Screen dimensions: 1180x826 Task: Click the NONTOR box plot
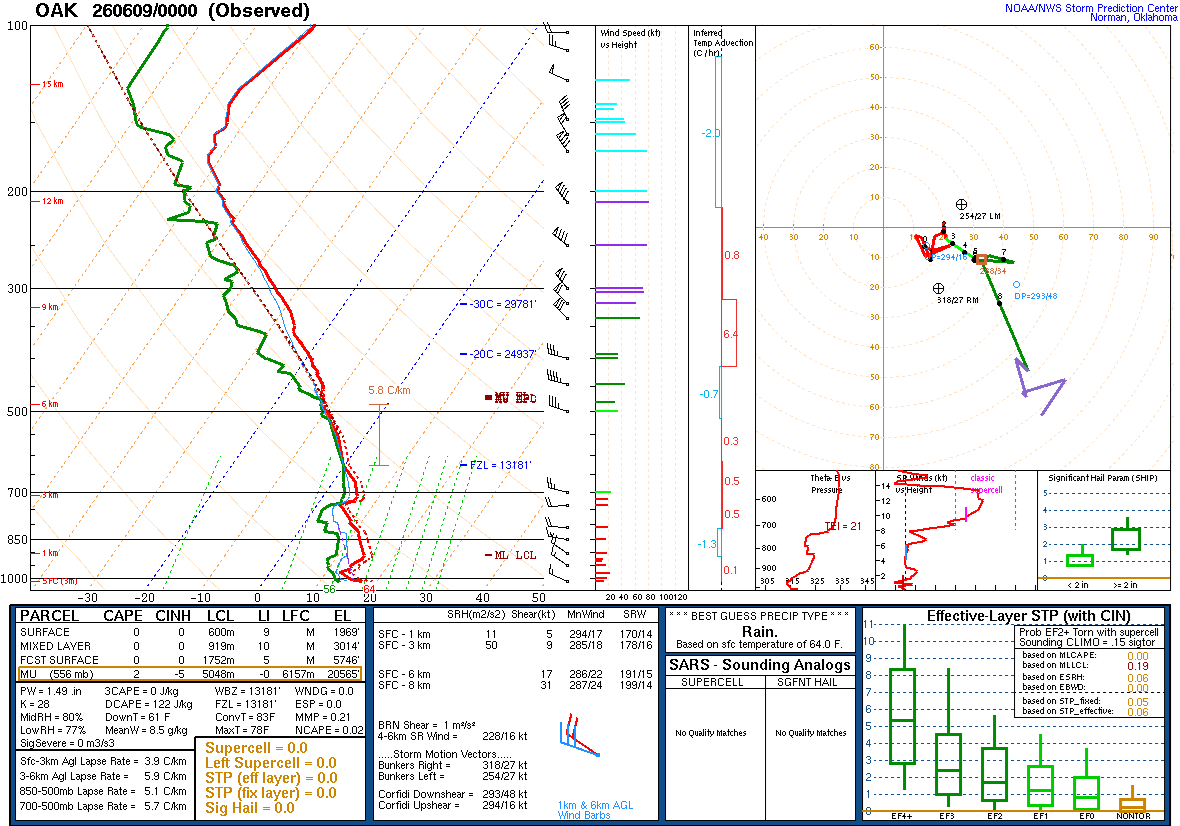click(x=1133, y=800)
